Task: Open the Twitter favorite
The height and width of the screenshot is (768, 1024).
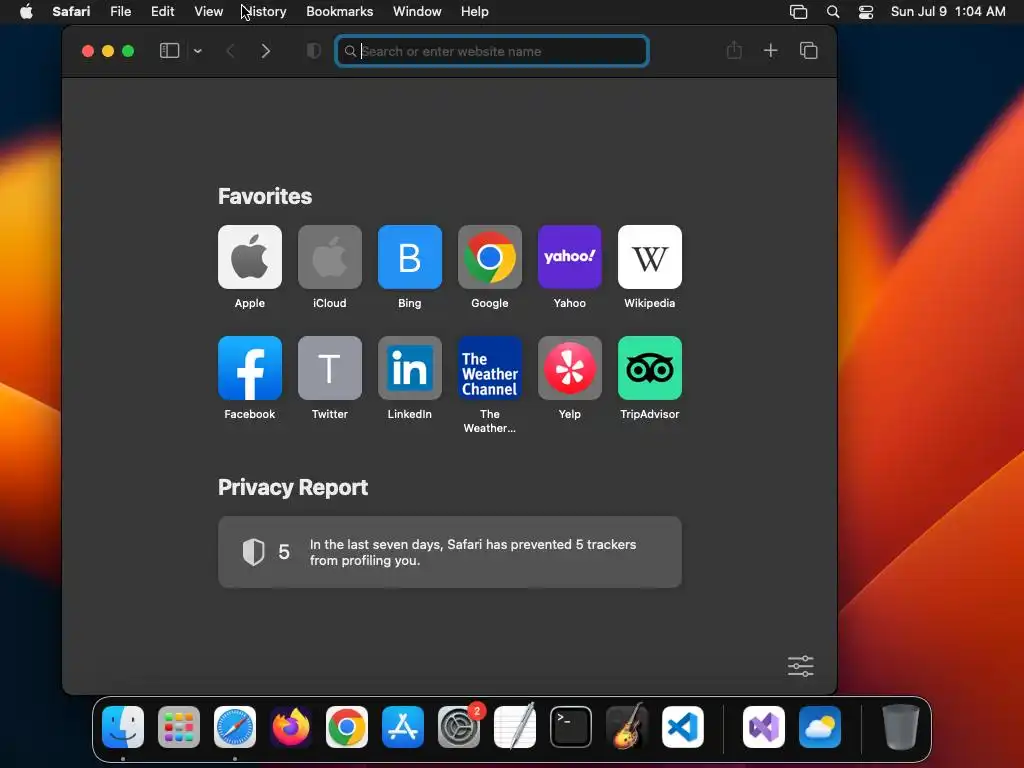Action: point(330,368)
